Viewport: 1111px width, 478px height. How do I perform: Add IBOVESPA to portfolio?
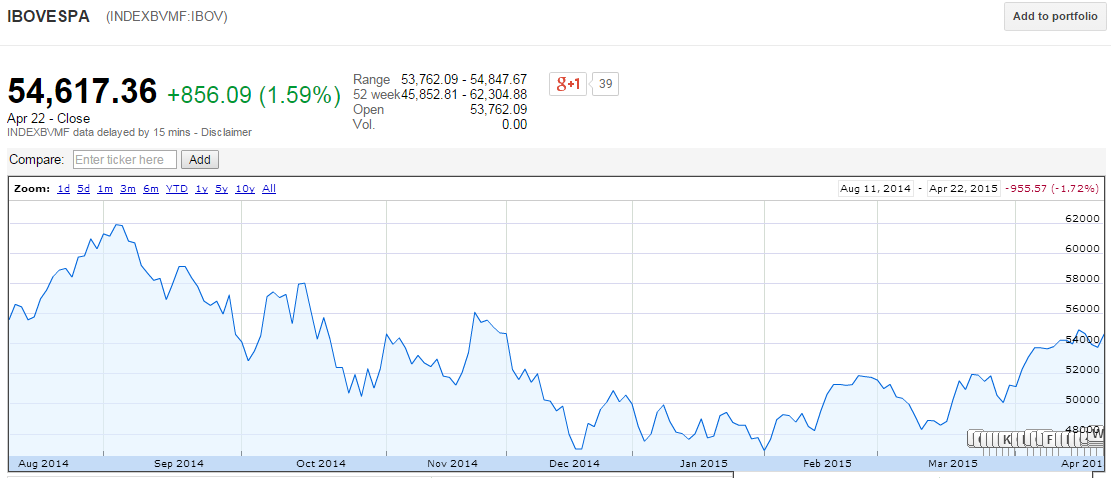point(1054,17)
